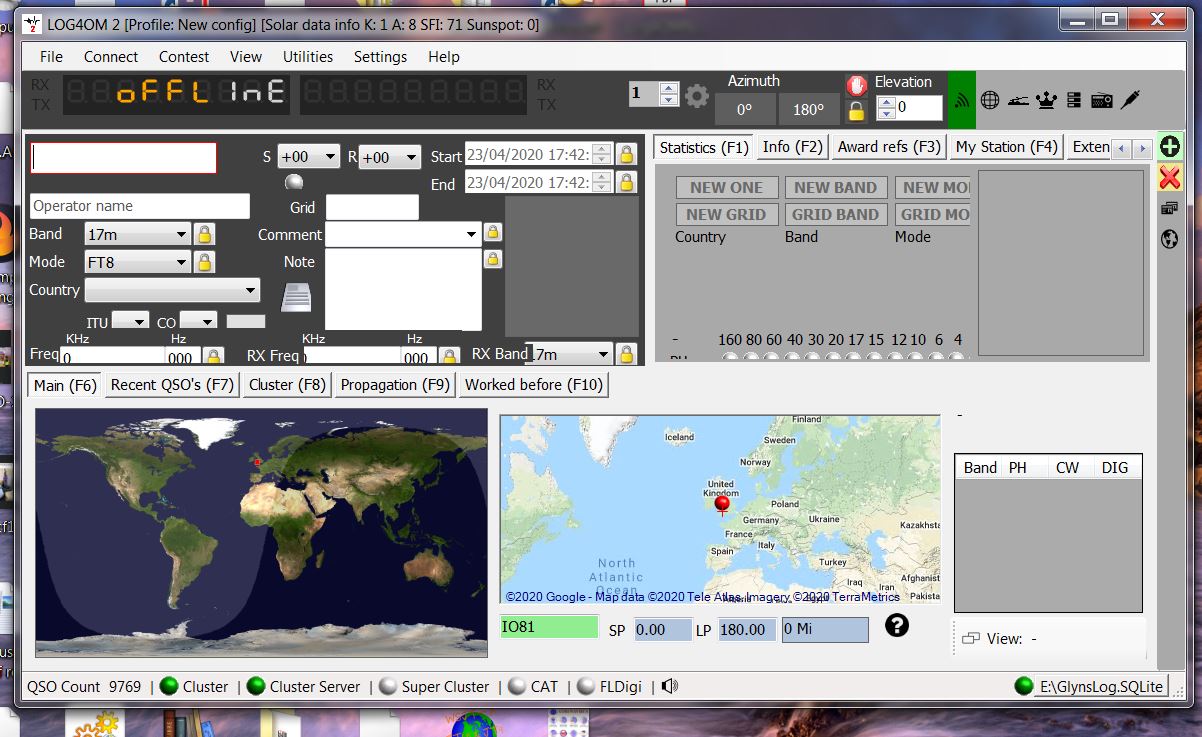Click the green plus add QSO icon
This screenshot has width=1202, height=737.
point(1169,147)
